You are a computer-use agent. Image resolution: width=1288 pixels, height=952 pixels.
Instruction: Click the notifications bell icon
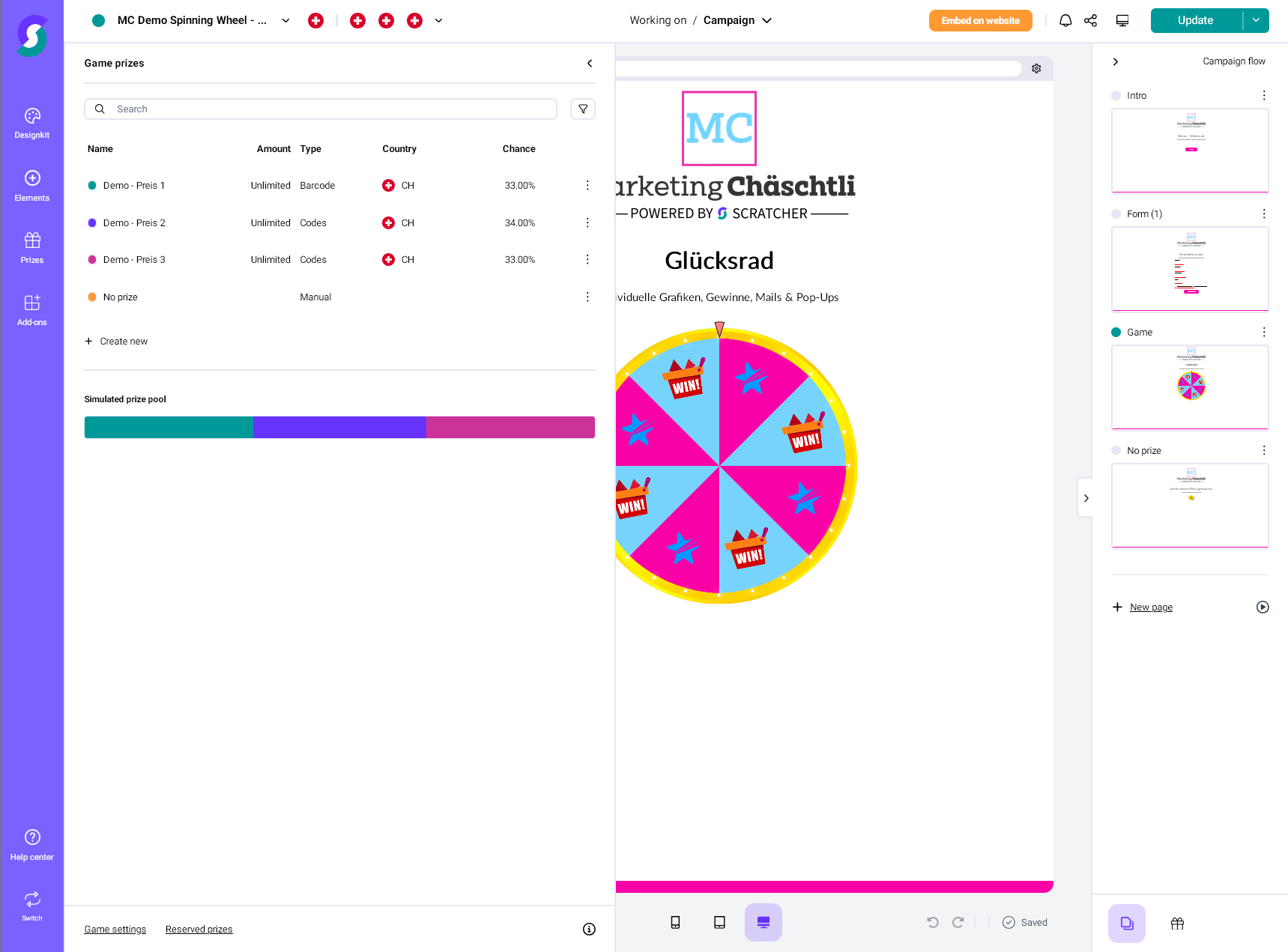1065,20
